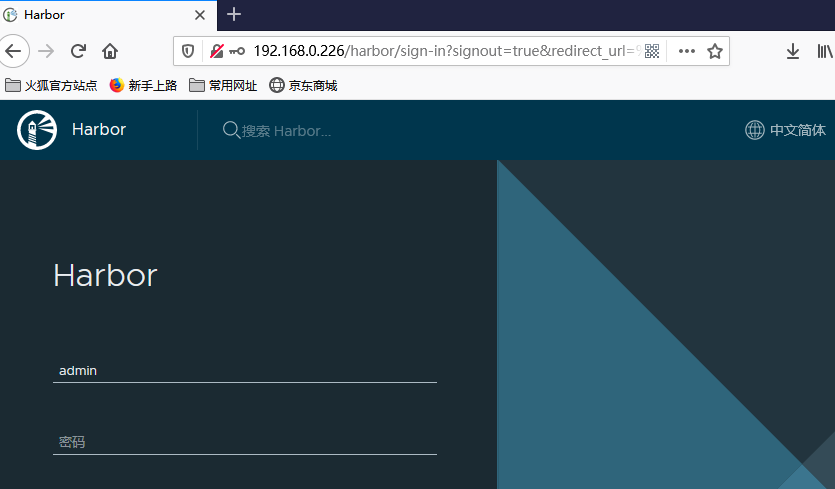Viewport: 835px width, 489px height.
Task: Click the Harbor lighthouse logo
Action: point(37,130)
